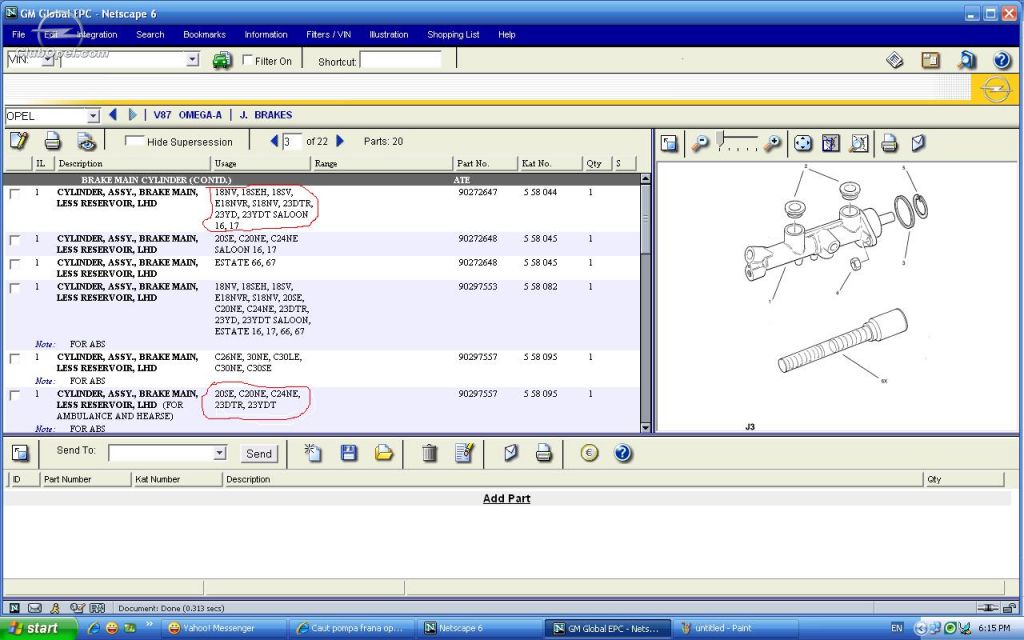Screen dimensions: 1024x640
Task: Print the parts list using printer icon
Action: [52, 141]
